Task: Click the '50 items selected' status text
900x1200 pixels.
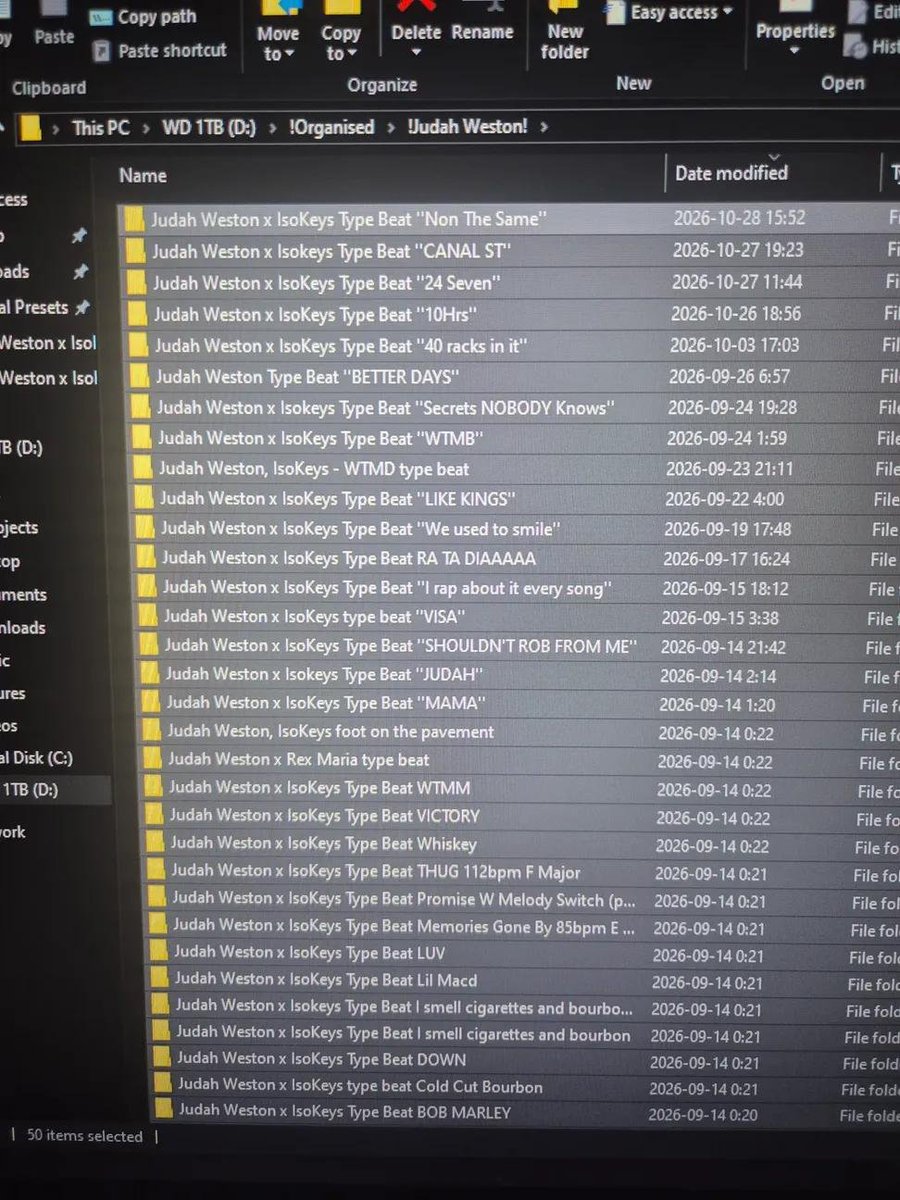Action: (x=85, y=1136)
